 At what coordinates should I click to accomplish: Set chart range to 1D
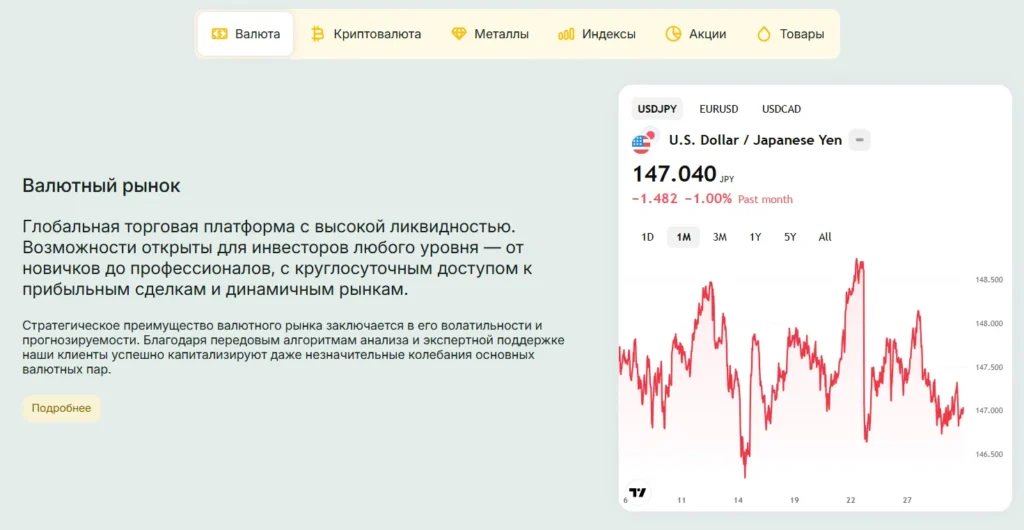pos(647,237)
